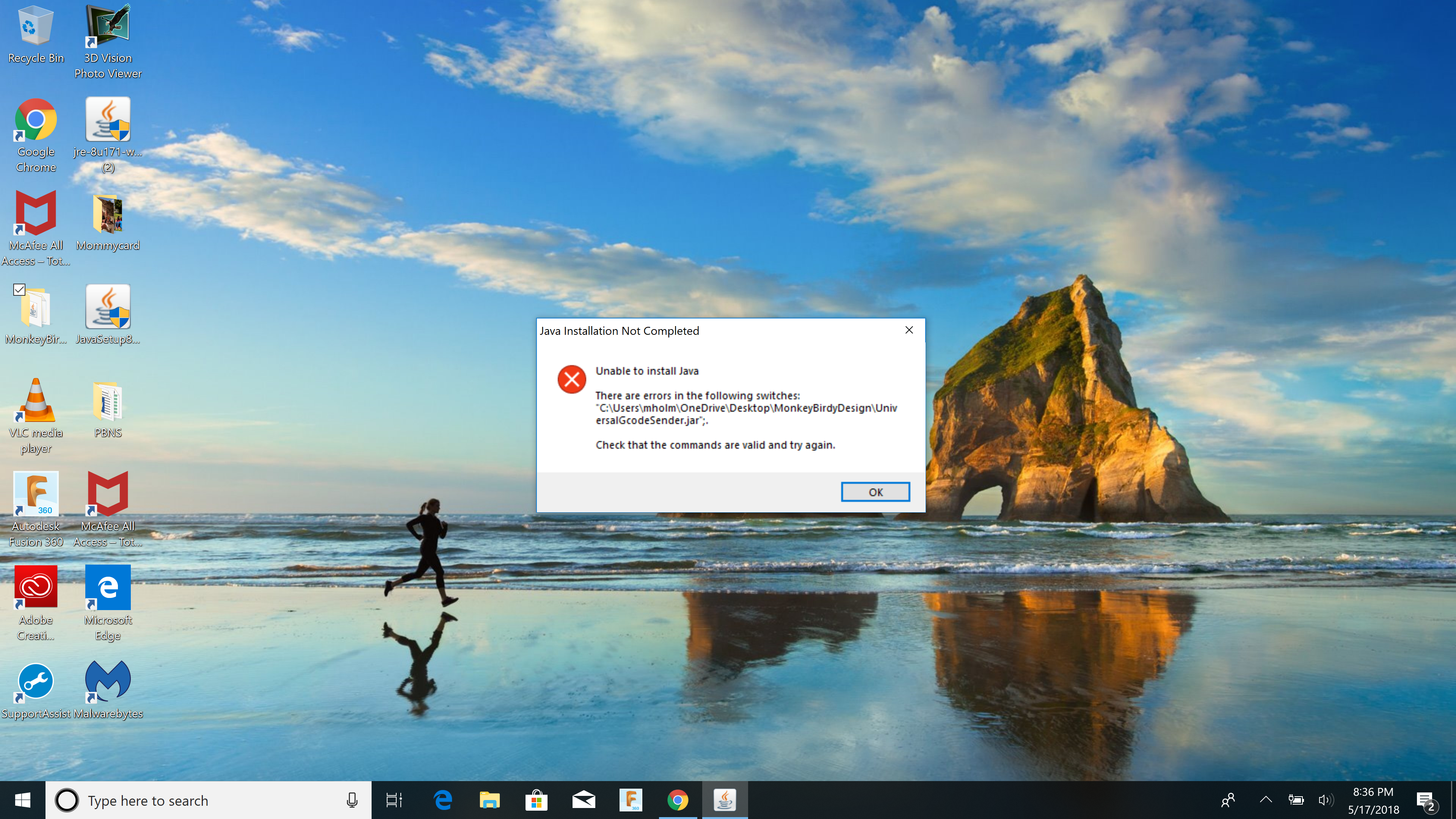Click the Java installer taskbar icon

click(x=725, y=800)
